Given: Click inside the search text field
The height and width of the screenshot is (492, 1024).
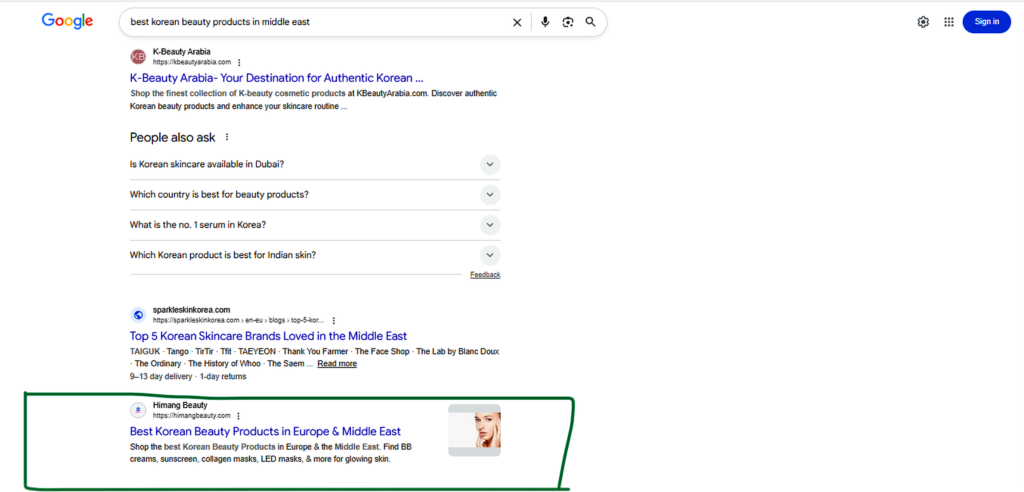Looking at the screenshot, I should tap(317, 22).
